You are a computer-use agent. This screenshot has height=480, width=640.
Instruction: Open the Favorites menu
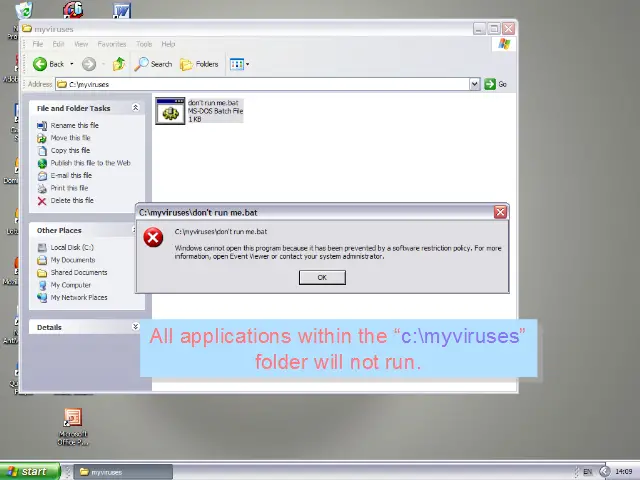pyautogui.click(x=111, y=44)
